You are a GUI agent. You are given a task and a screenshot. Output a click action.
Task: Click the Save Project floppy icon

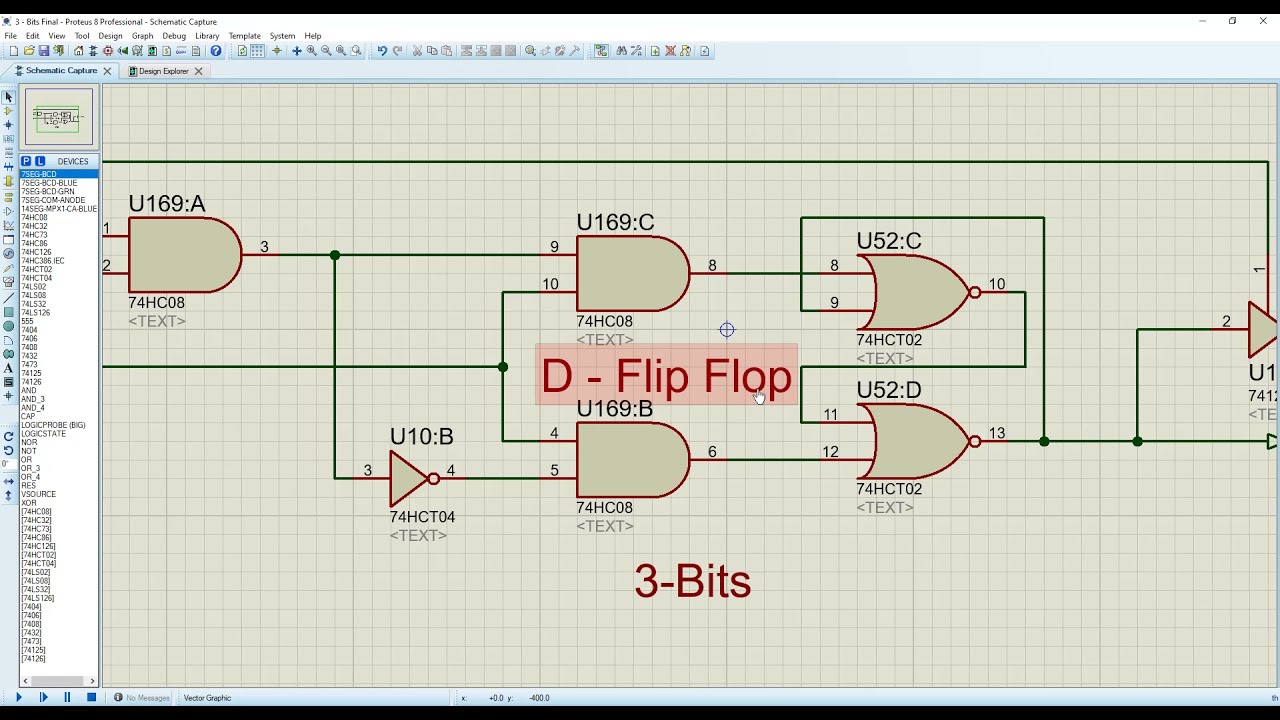click(44, 51)
